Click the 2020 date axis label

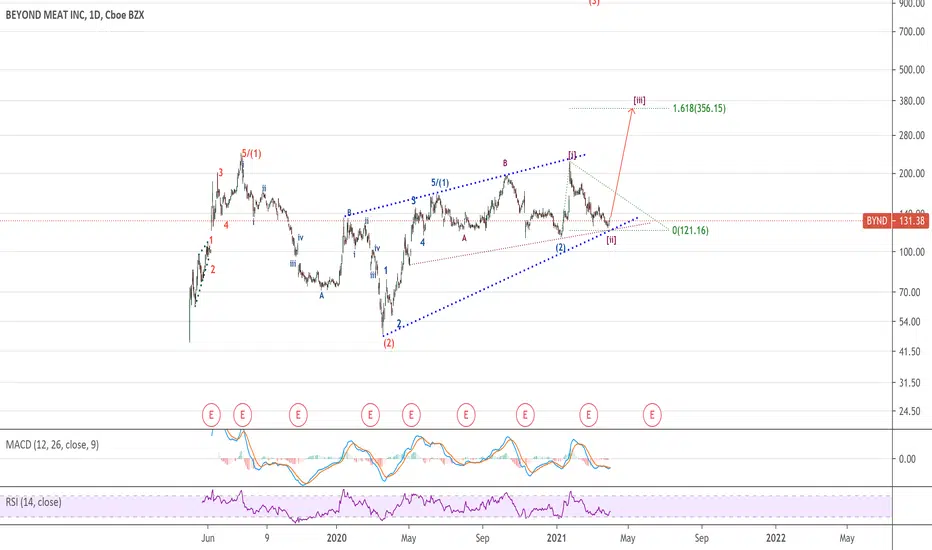tap(336, 538)
